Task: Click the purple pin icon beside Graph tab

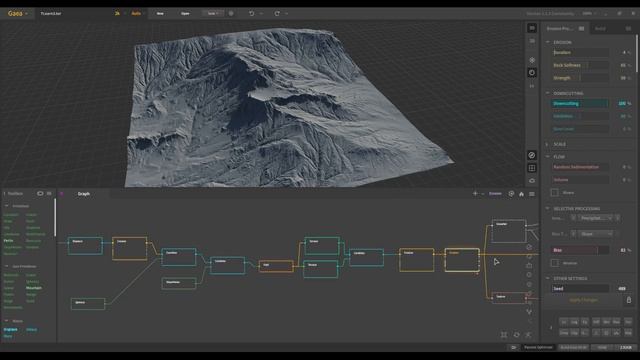Action: pos(62,194)
